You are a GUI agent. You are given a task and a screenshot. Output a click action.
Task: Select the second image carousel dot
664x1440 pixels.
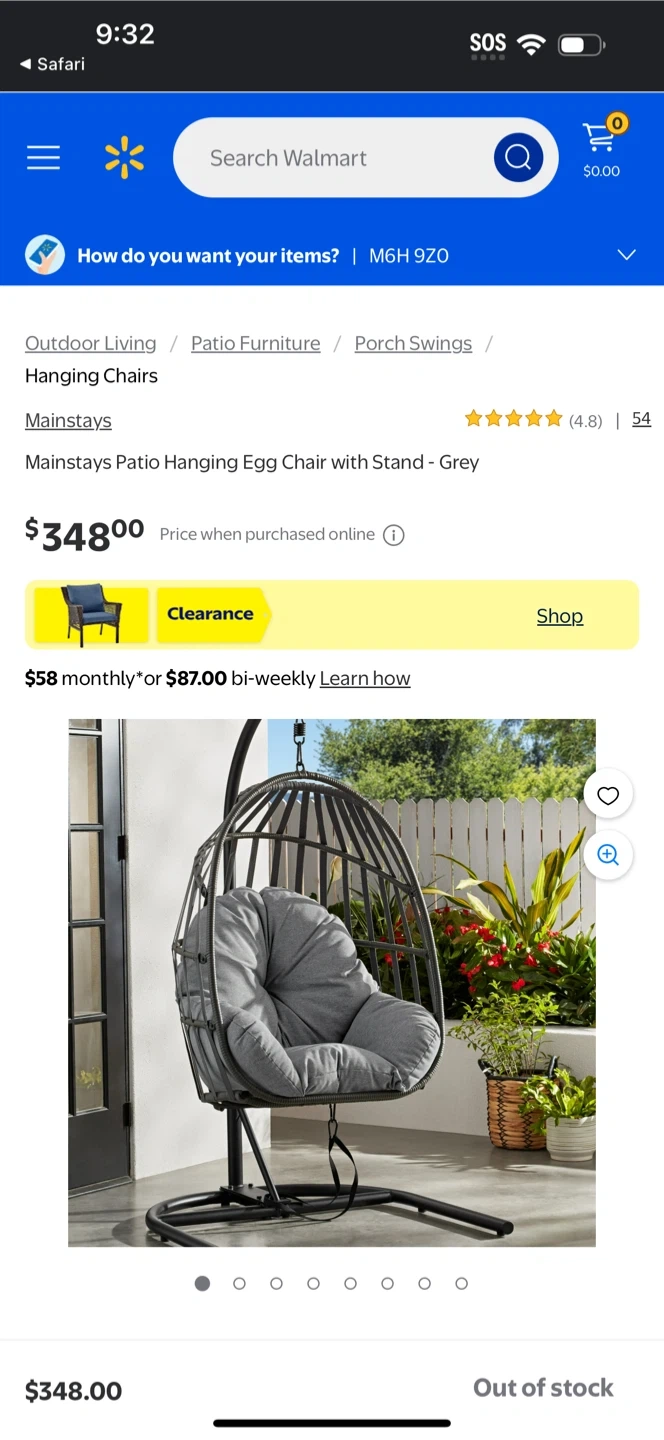239,1284
